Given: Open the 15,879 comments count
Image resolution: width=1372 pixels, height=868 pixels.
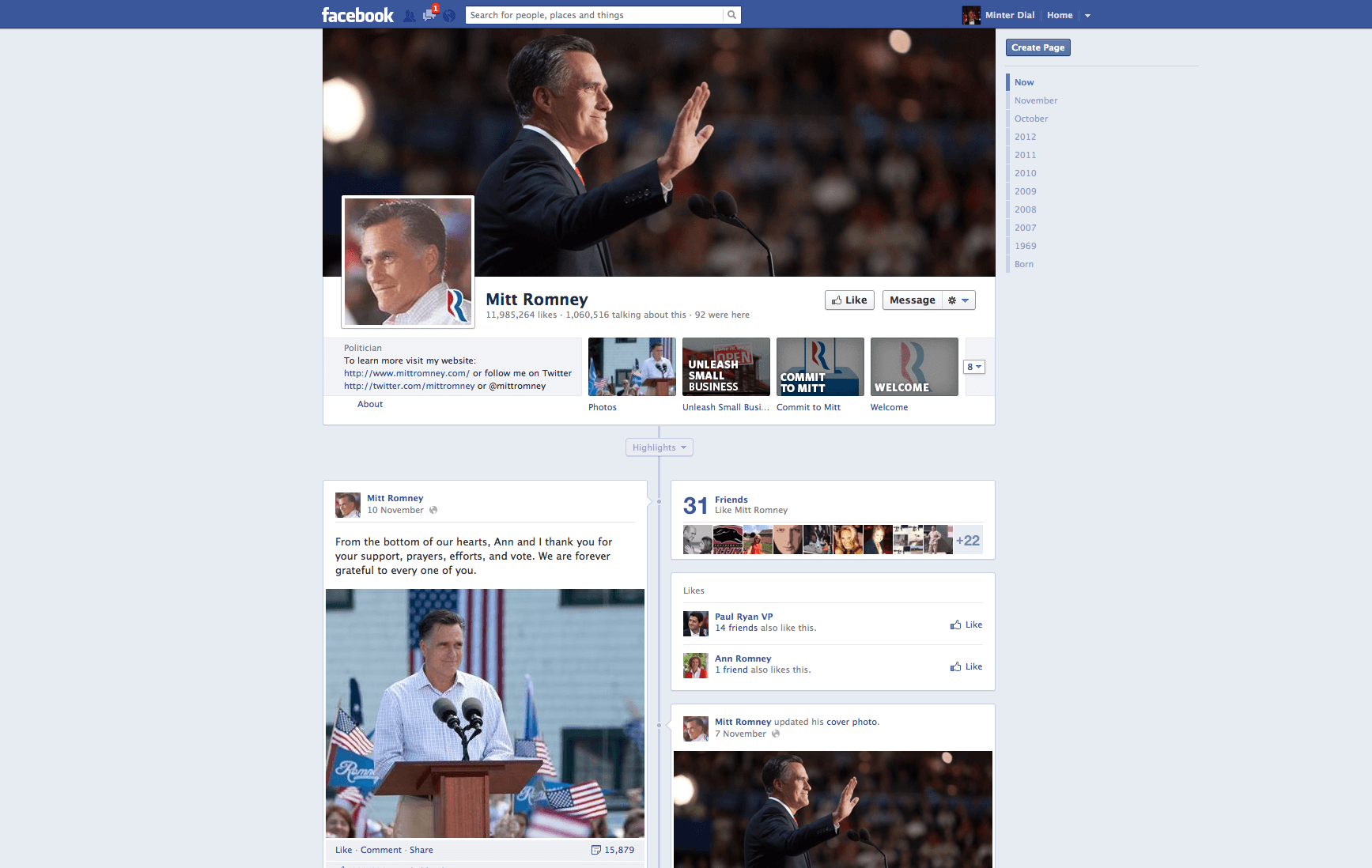Looking at the screenshot, I should [613, 850].
